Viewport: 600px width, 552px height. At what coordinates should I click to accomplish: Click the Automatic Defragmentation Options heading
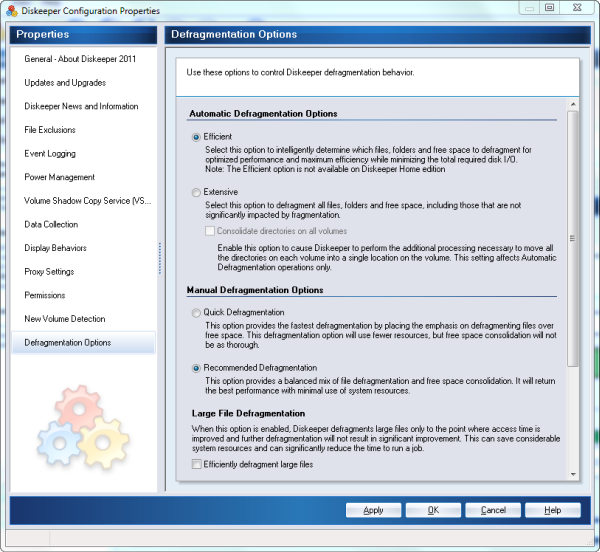tap(263, 114)
